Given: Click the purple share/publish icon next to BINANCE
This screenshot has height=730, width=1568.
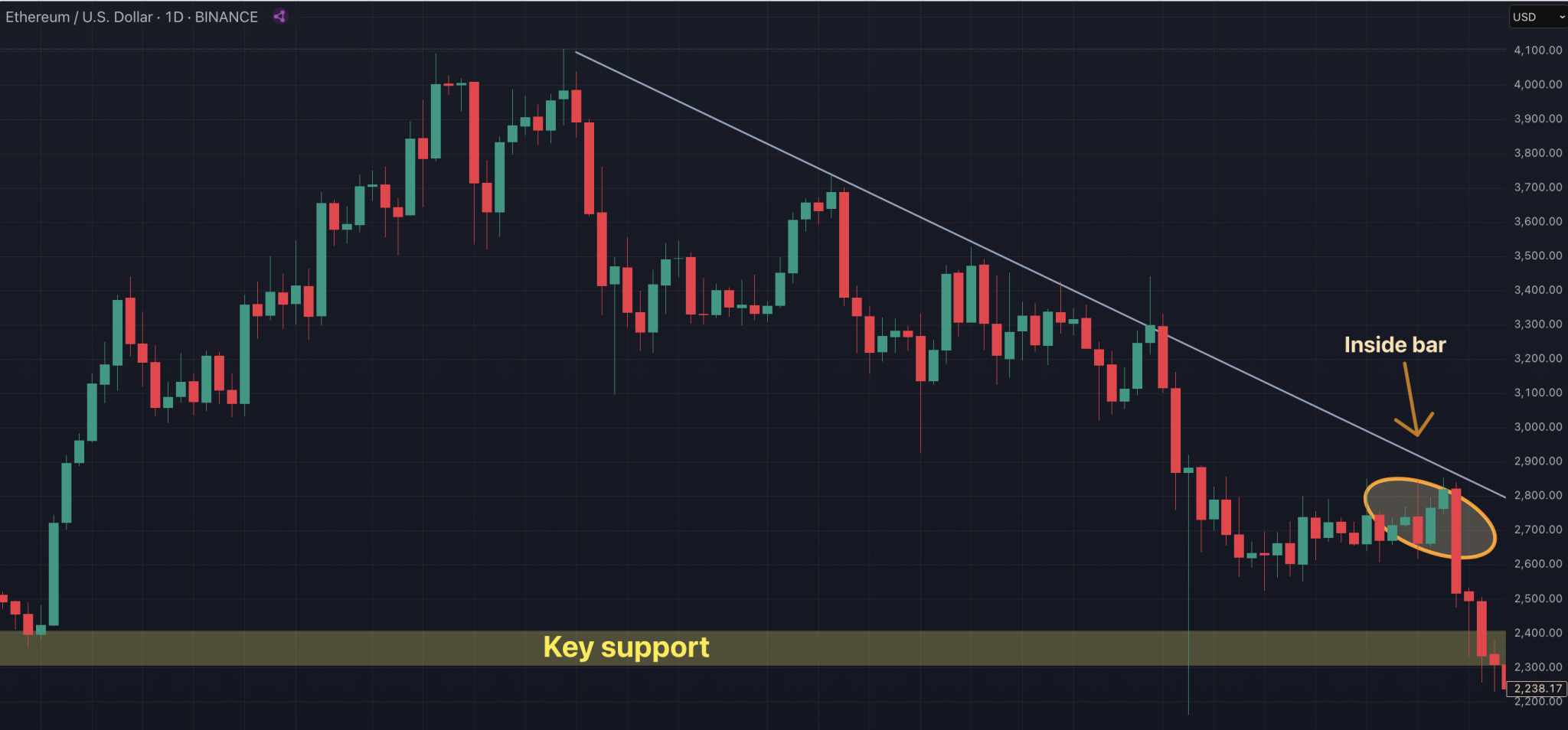Looking at the screenshot, I should pyautogui.click(x=279, y=17).
